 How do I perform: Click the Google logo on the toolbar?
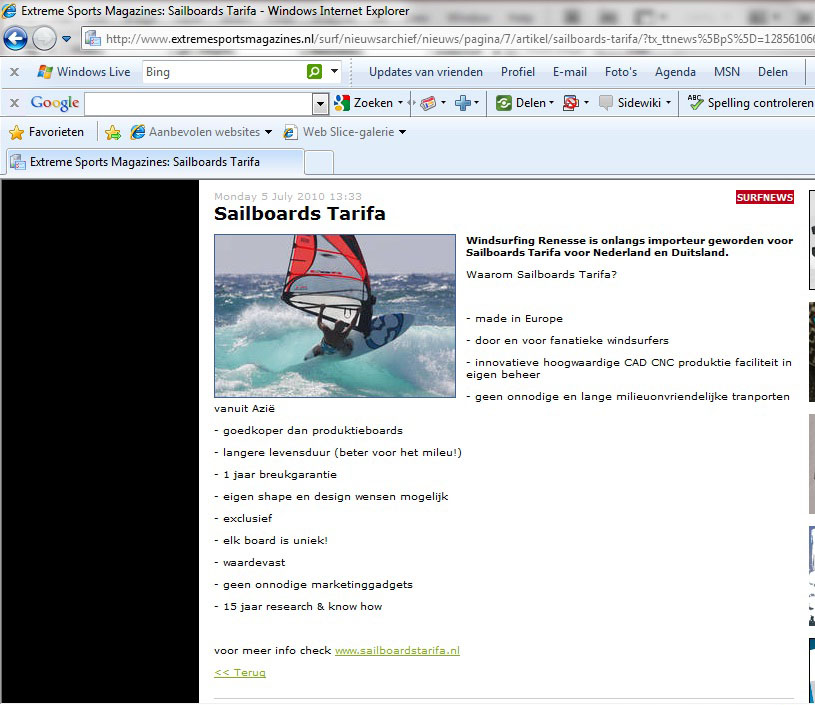point(55,103)
